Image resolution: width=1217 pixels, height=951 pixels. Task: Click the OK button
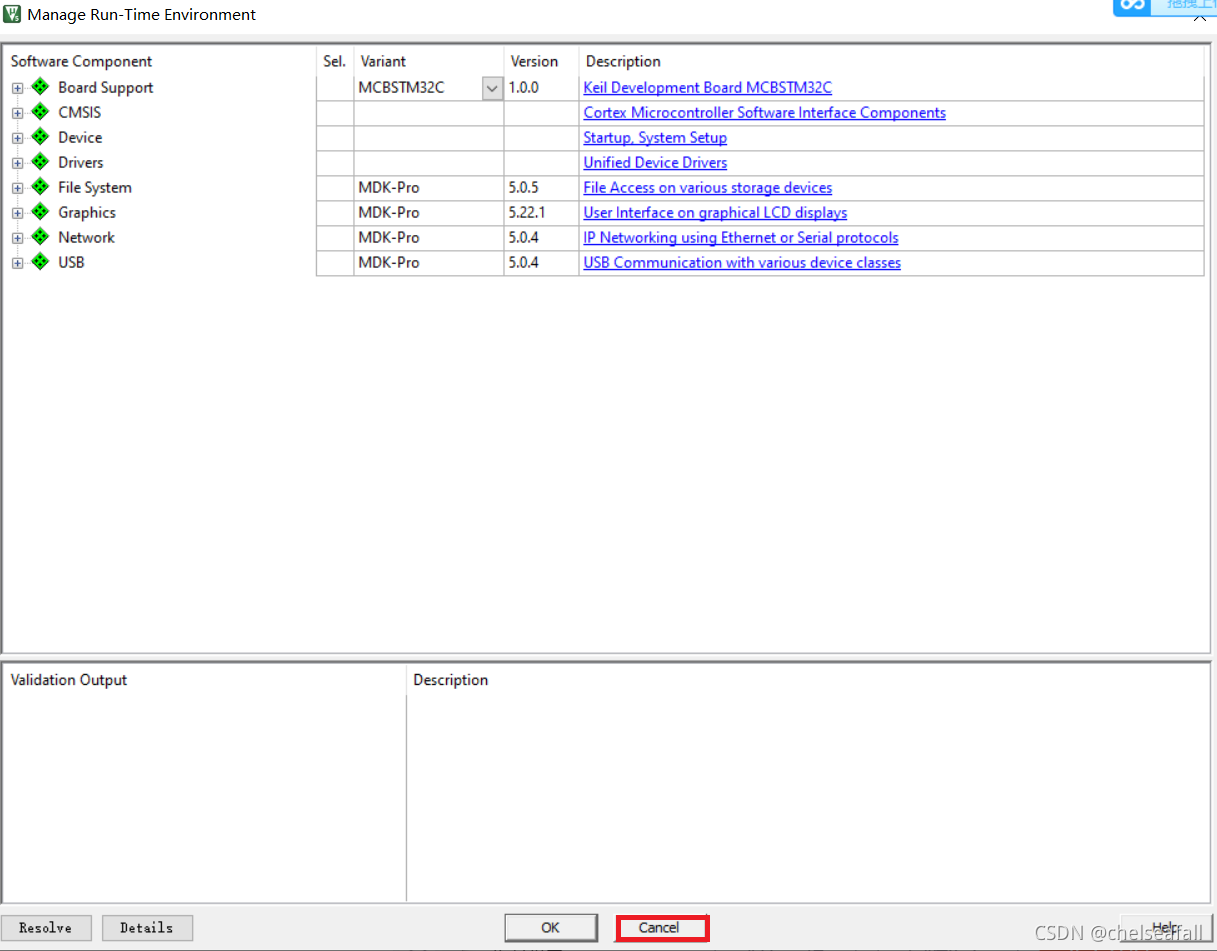pos(551,927)
